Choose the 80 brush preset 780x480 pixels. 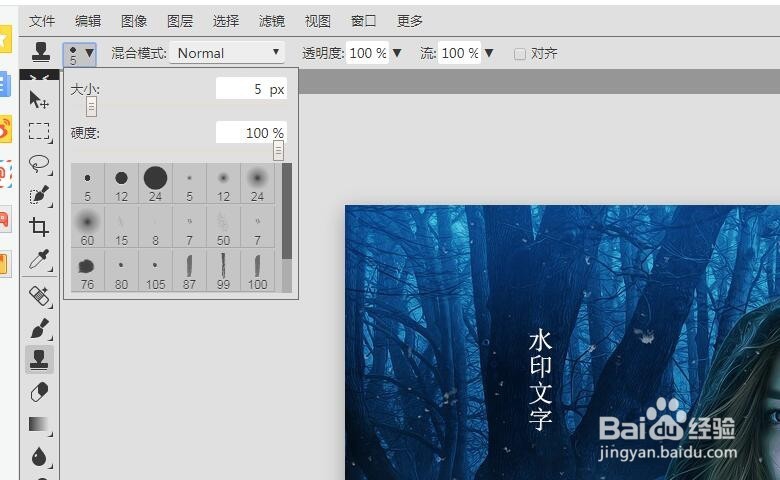(121, 271)
